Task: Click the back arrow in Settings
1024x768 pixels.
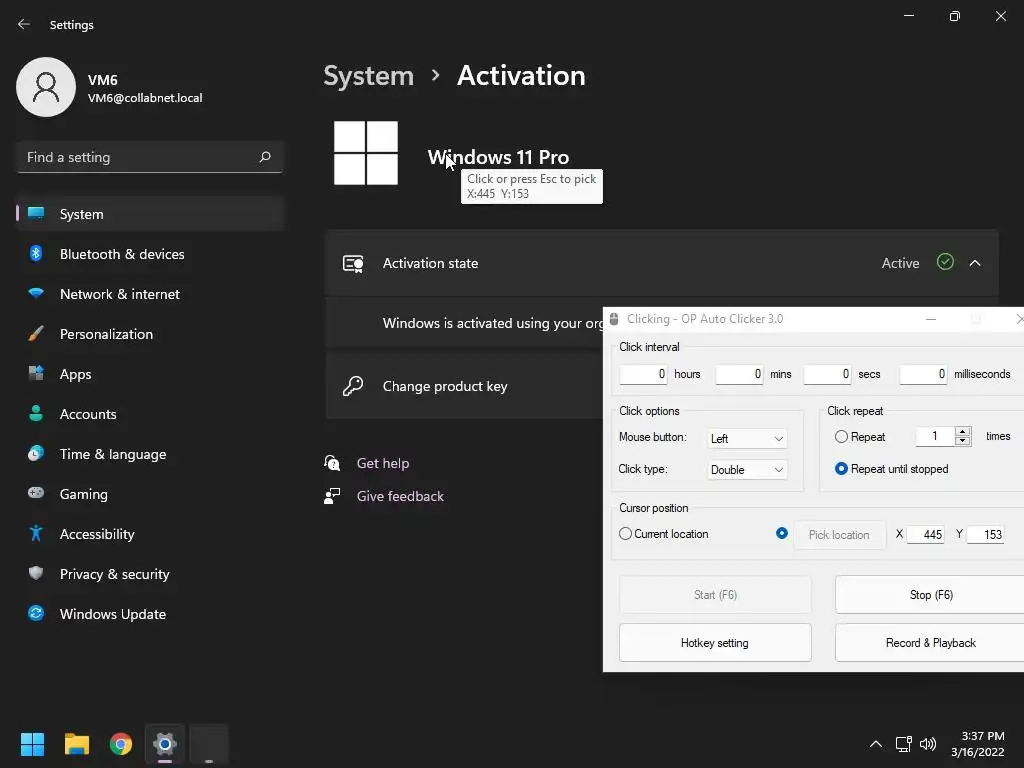Action: pos(24,24)
